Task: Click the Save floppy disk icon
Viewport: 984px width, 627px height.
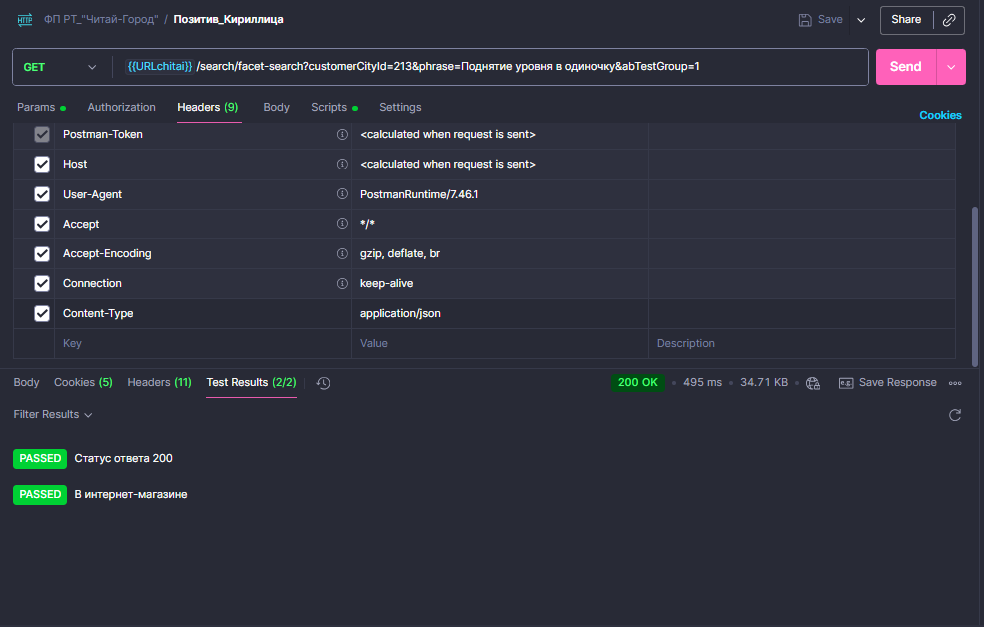Action: [805, 20]
